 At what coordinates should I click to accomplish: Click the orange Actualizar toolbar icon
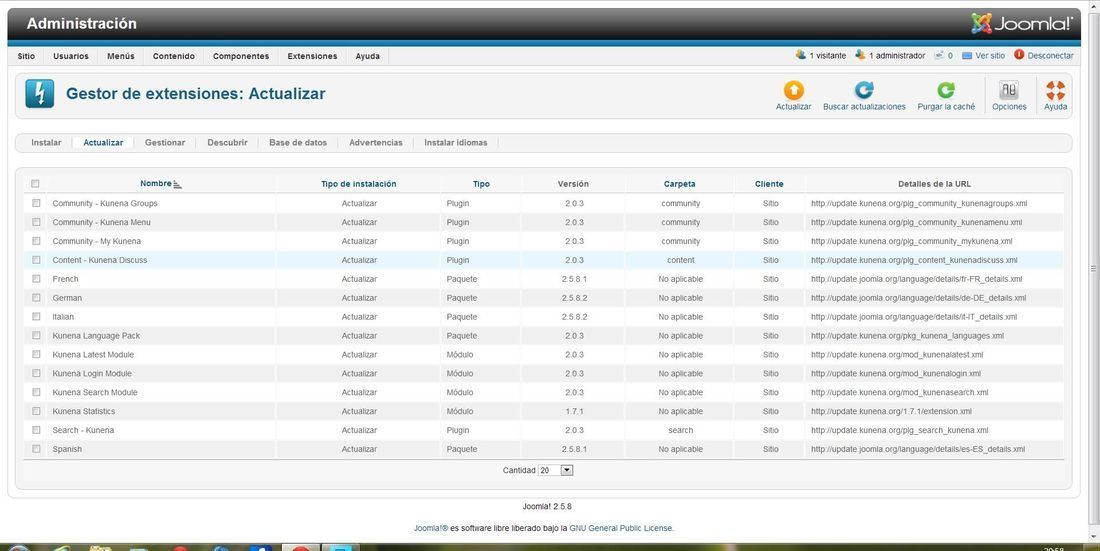point(793,90)
